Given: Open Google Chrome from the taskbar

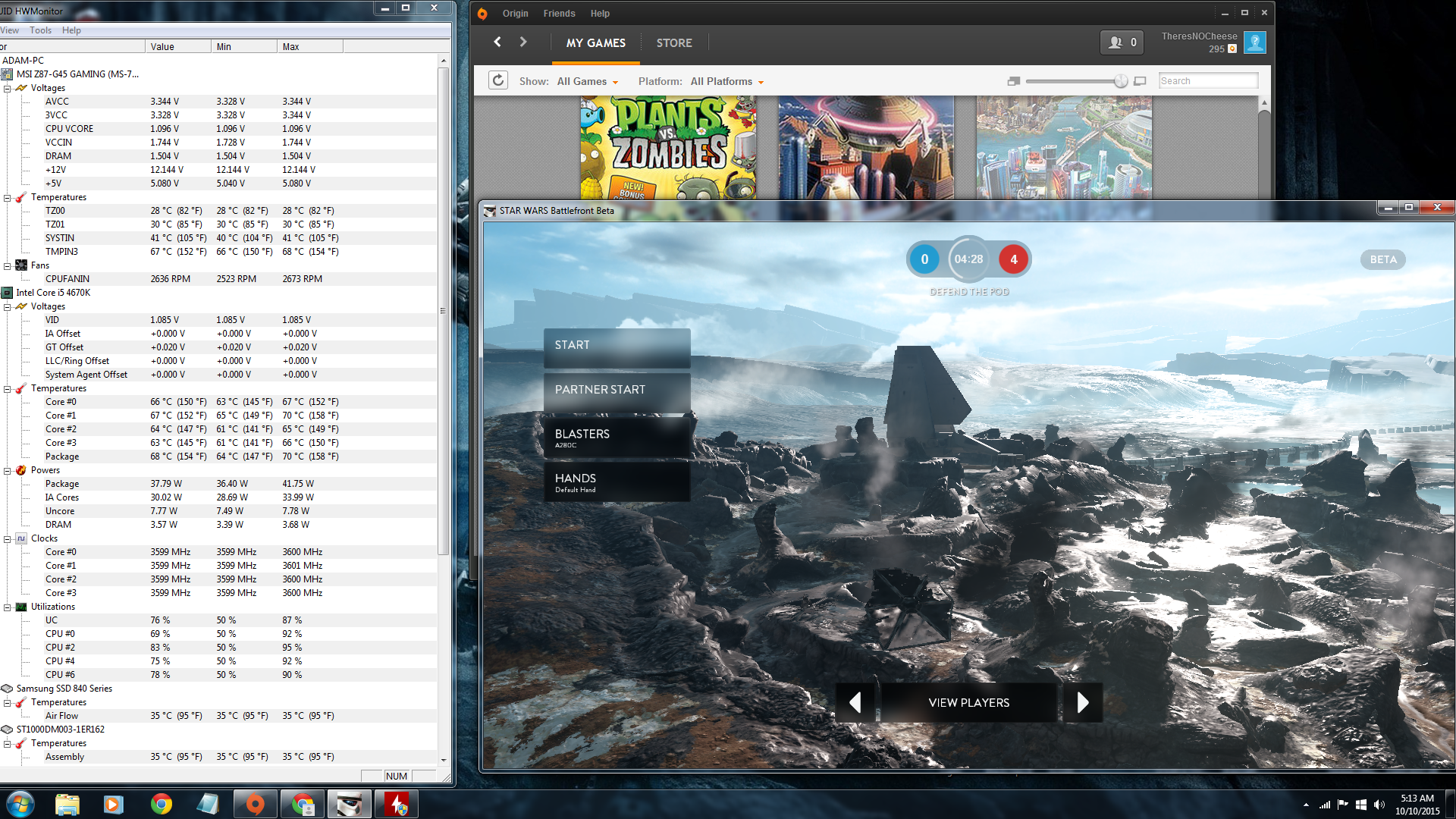Looking at the screenshot, I should pos(161,804).
